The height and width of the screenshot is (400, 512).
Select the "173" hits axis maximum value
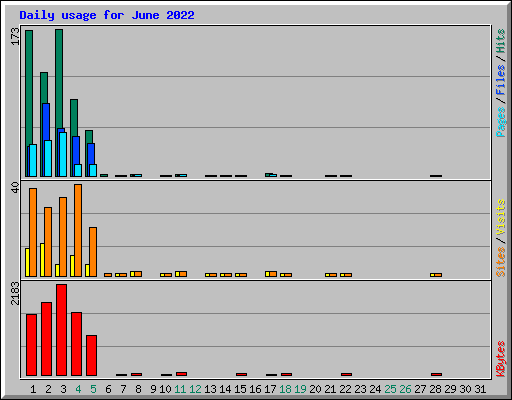tap(15, 37)
